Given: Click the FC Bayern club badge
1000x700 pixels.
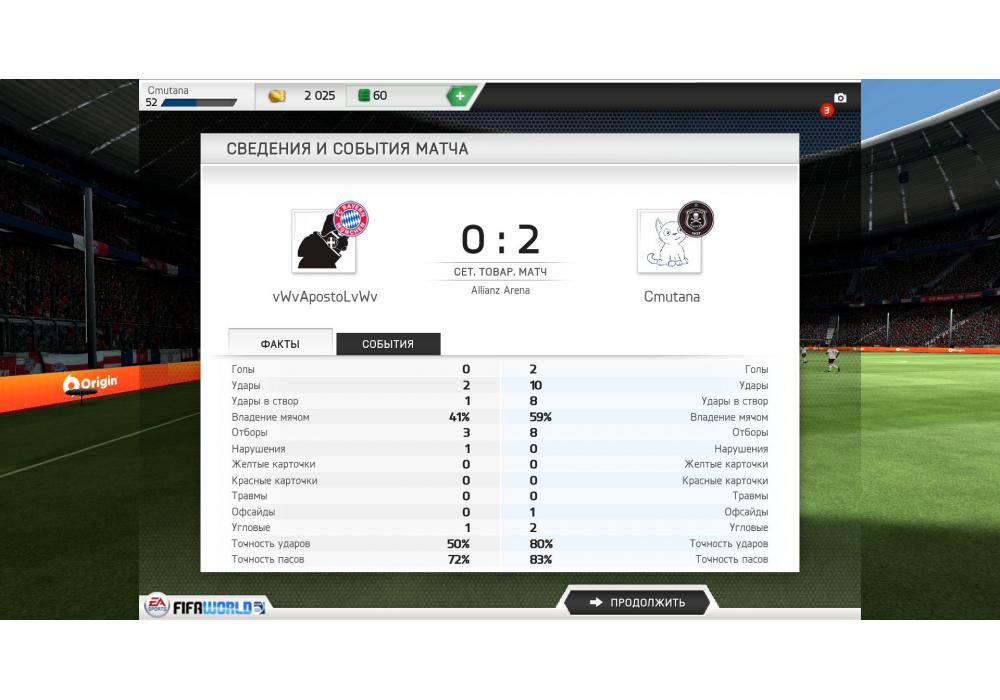Looking at the screenshot, I should click(350, 219).
